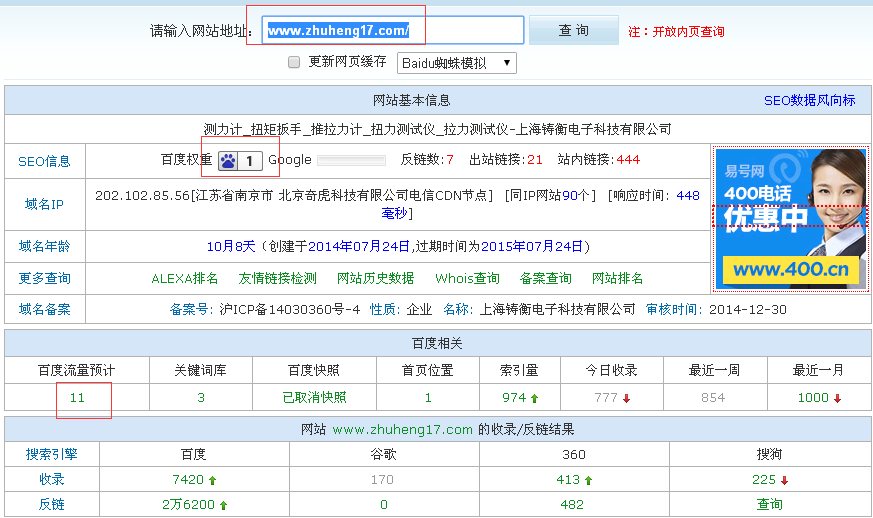Viewport: 873px width, 518px height.
Task: Open the 网站历史数据 link
Action: click(x=375, y=278)
